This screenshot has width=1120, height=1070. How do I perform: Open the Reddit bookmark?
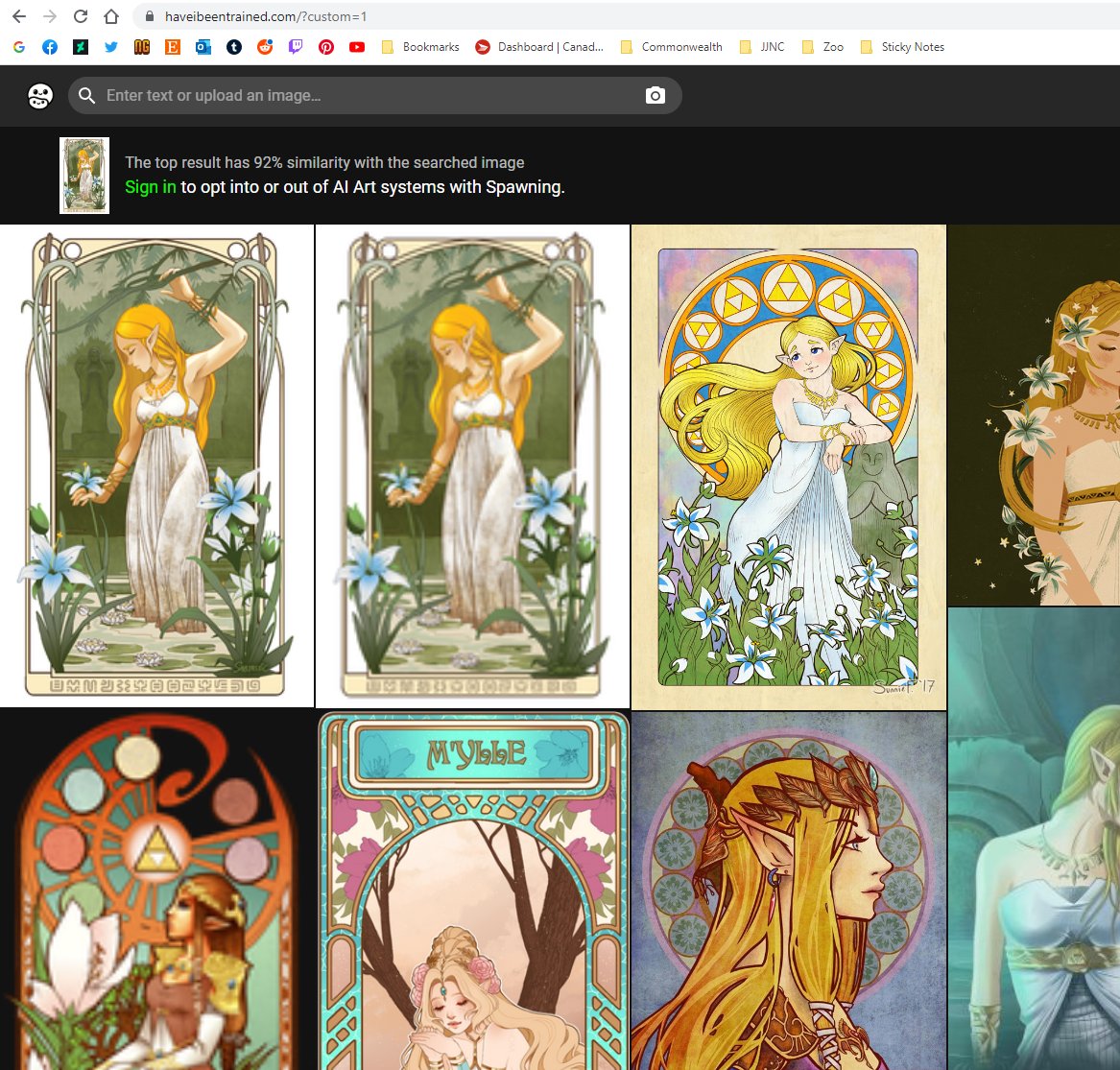265,47
